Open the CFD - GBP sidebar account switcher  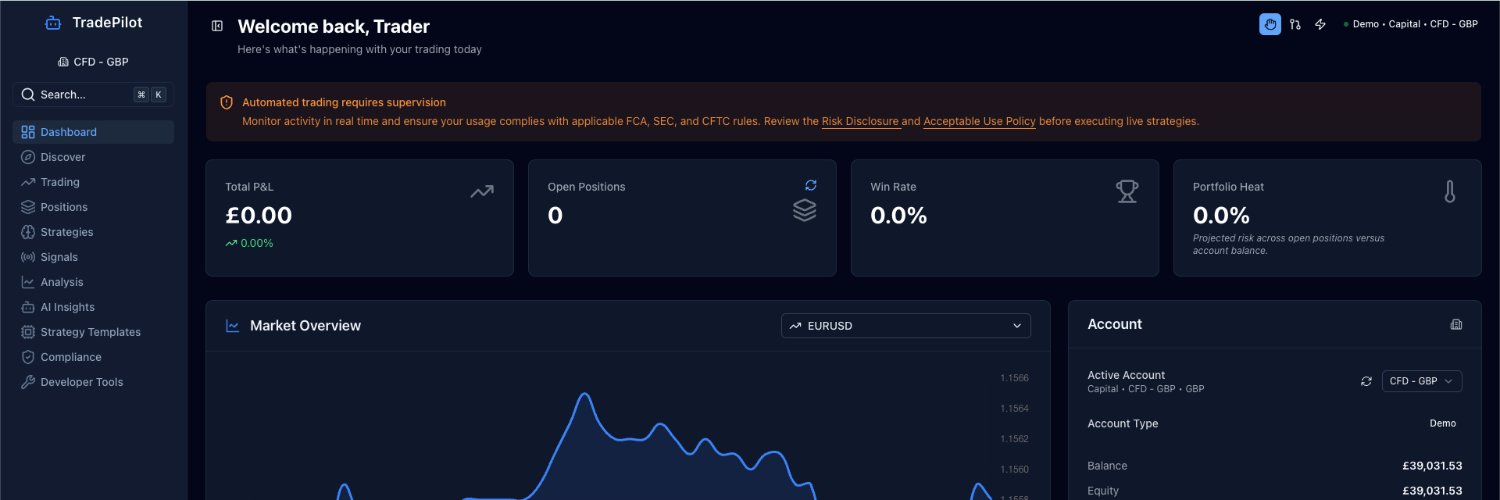pyautogui.click(x=93, y=62)
